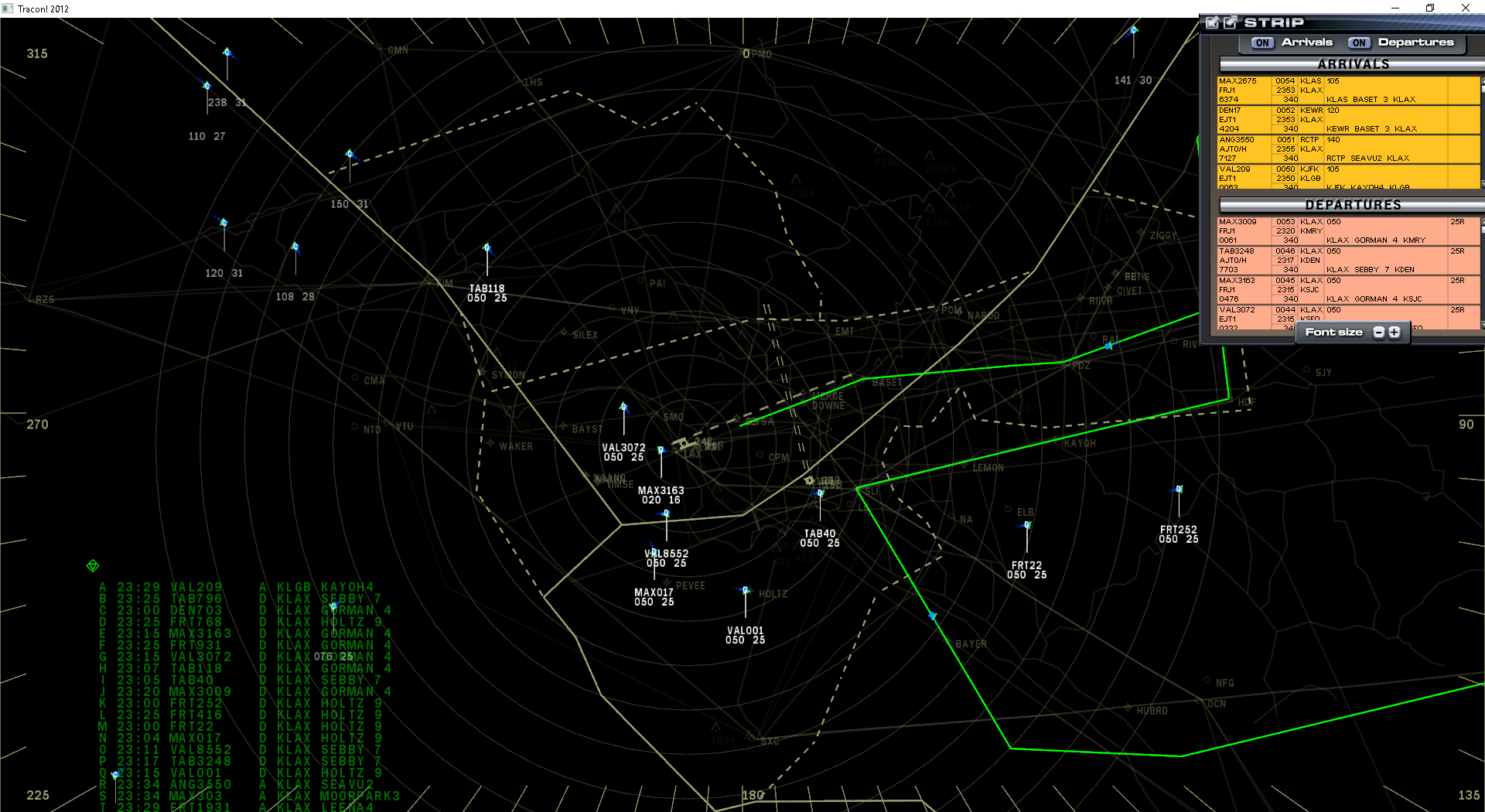Collapse the DEPARTURES section header
Image resolution: width=1485 pixels, height=812 pixels.
[1352, 205]
